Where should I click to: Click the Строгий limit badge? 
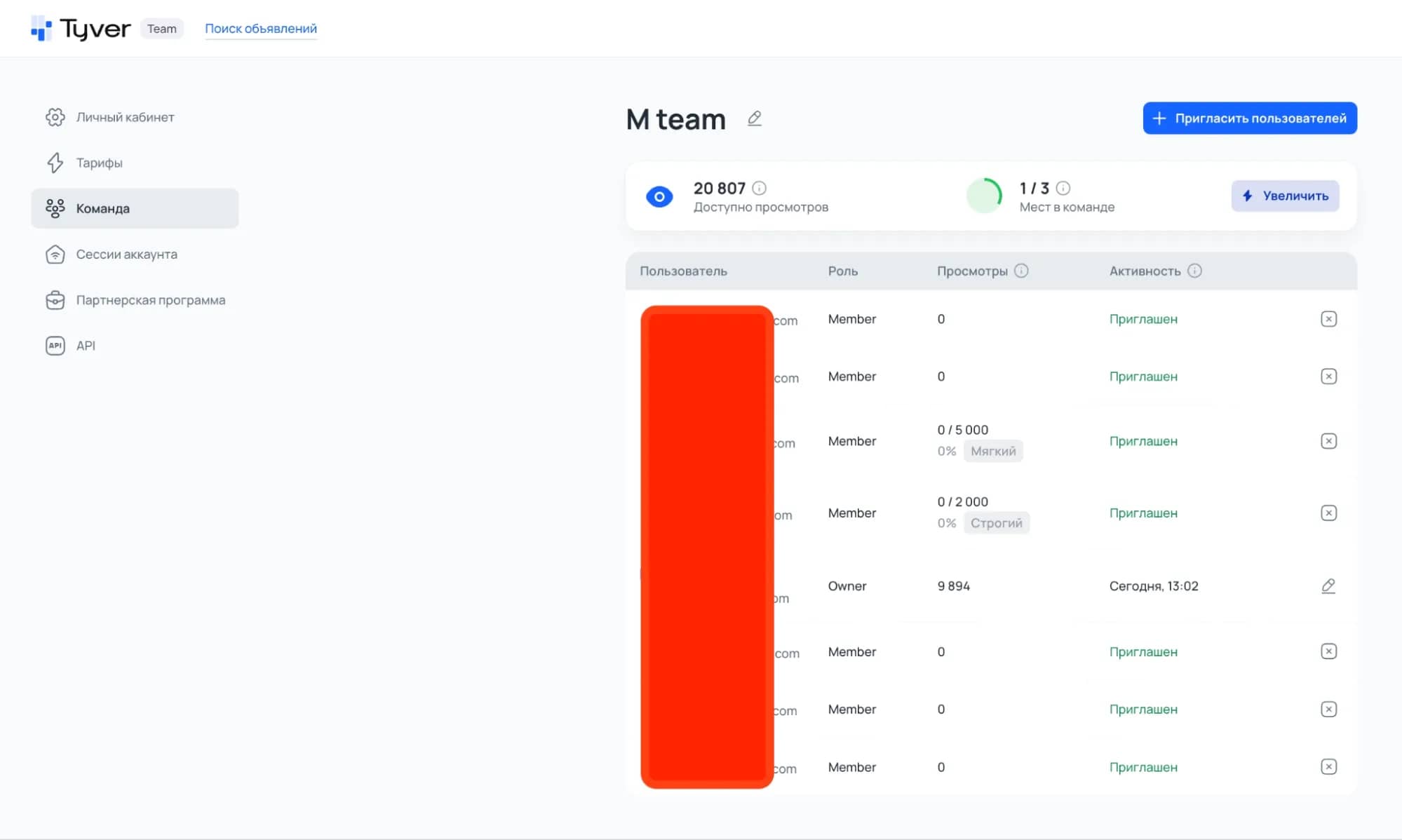pyautogui.click(x=996, y=523)
